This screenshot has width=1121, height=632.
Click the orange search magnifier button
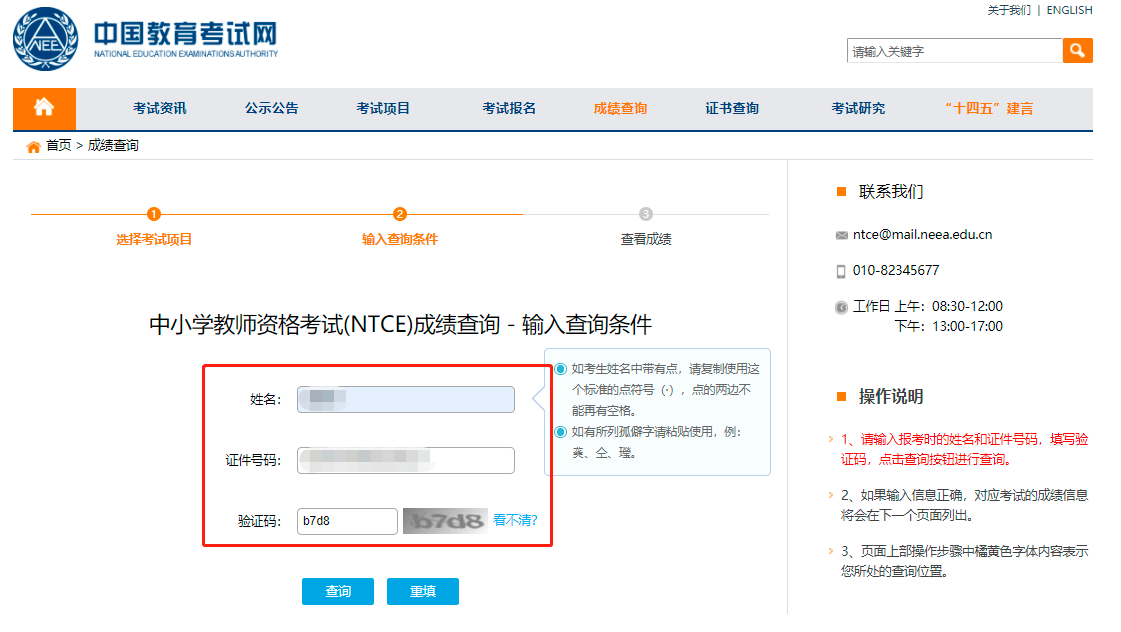1077,51
